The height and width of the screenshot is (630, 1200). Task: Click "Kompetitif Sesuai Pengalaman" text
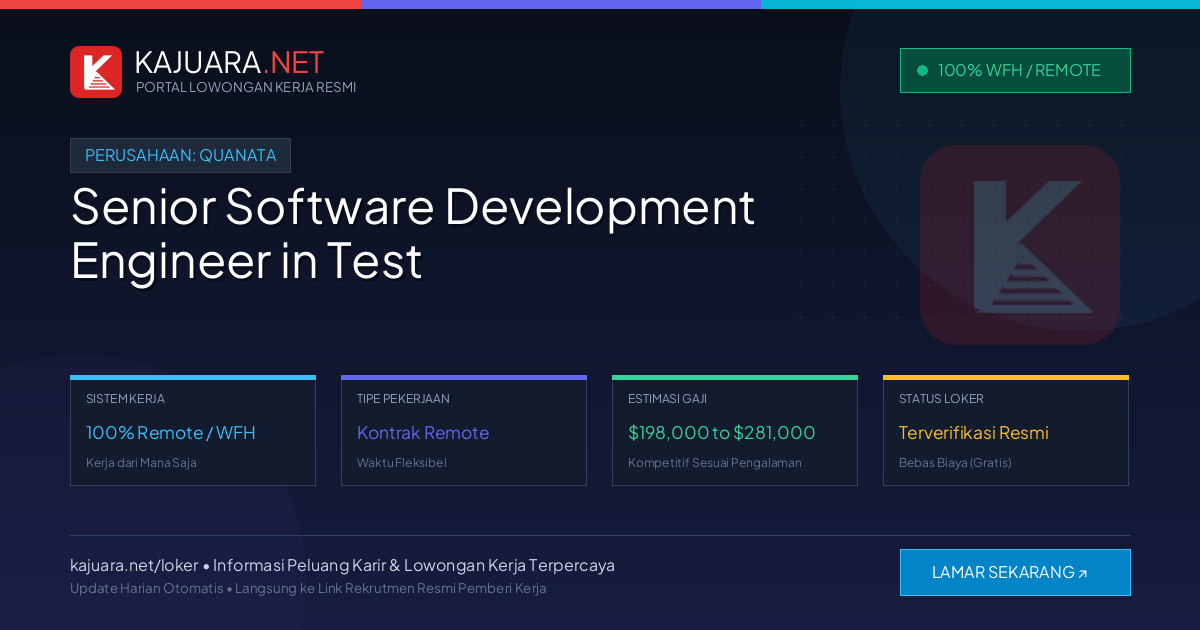tap(715, 463)
